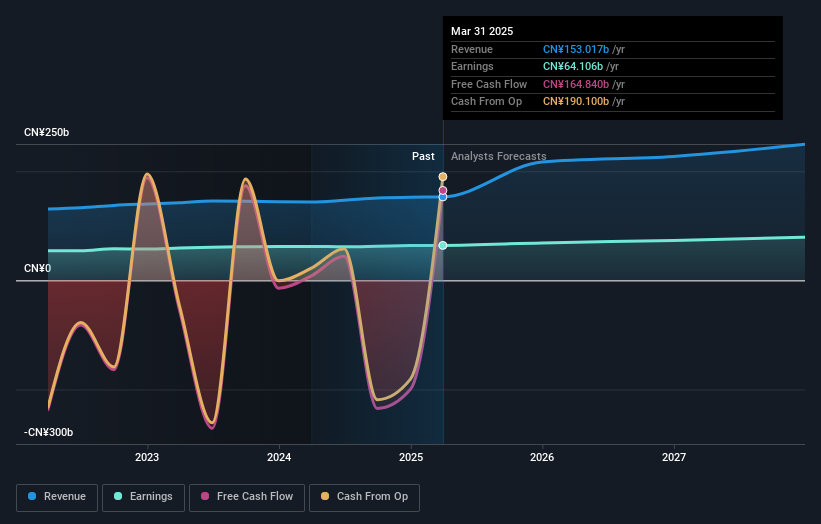821x524 pixels.
Task: Click the CN¥164.840b free cash flow value
Action: point(576,84)
